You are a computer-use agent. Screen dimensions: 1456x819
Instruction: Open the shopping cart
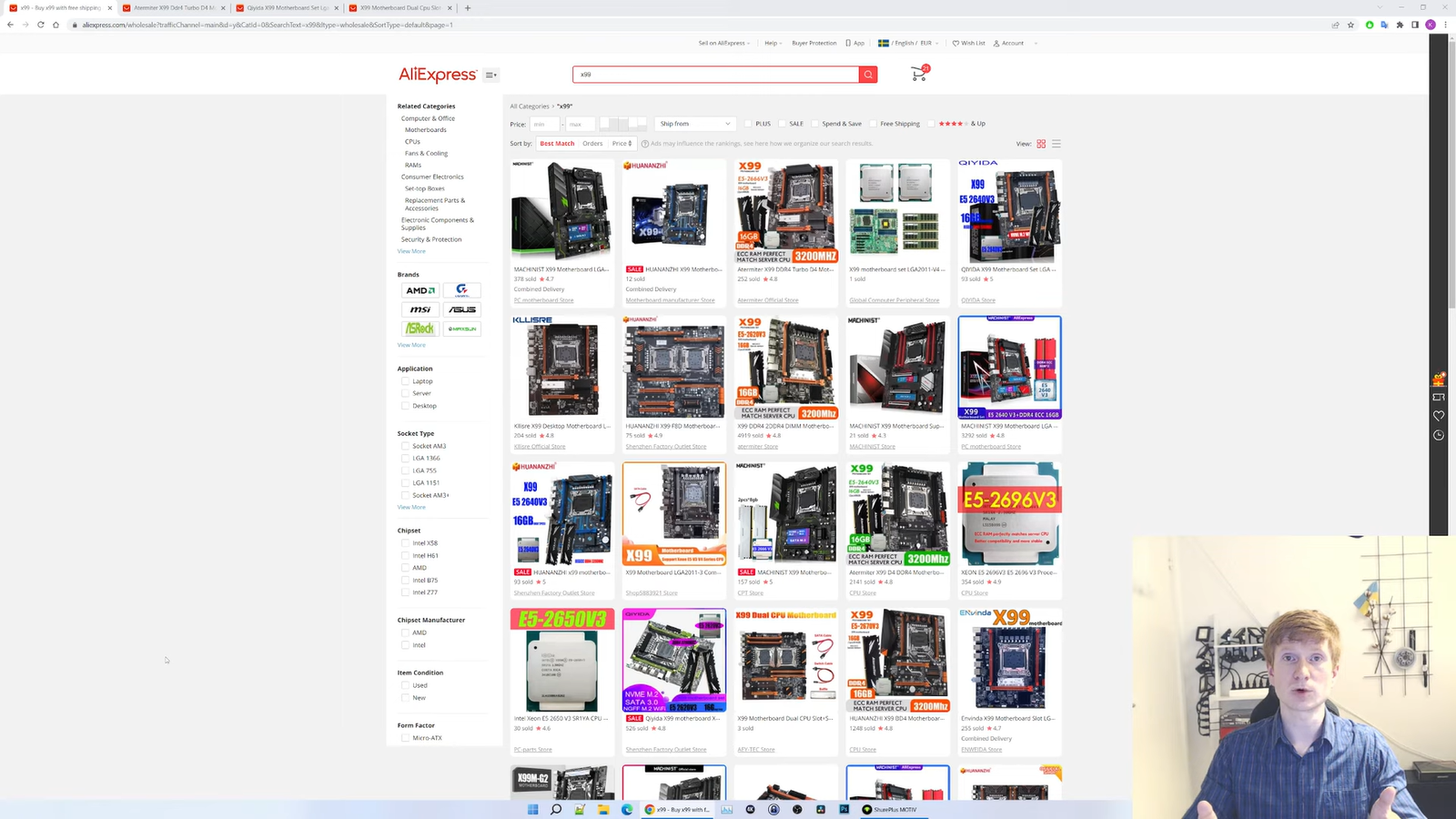(x=919, y=74)
